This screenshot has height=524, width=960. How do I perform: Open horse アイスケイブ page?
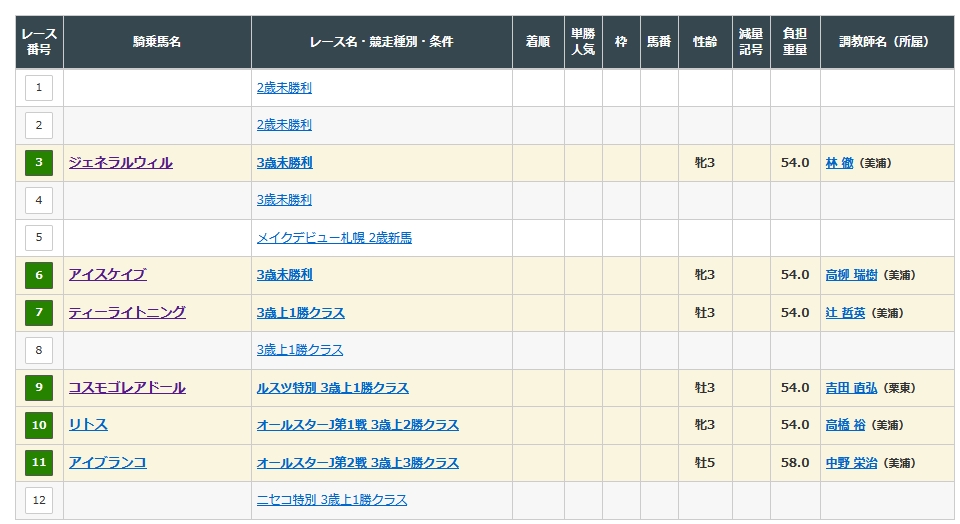107,275
